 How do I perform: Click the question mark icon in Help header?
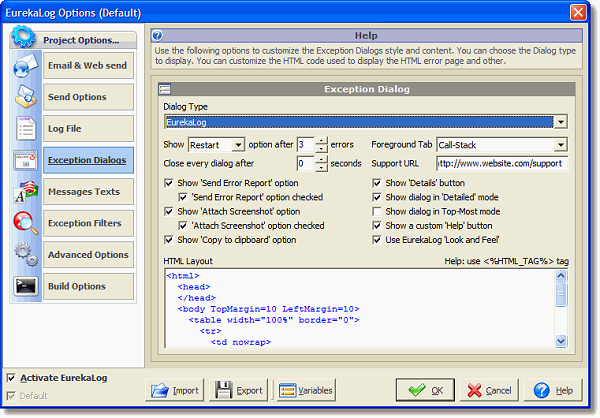click(157, 36)
